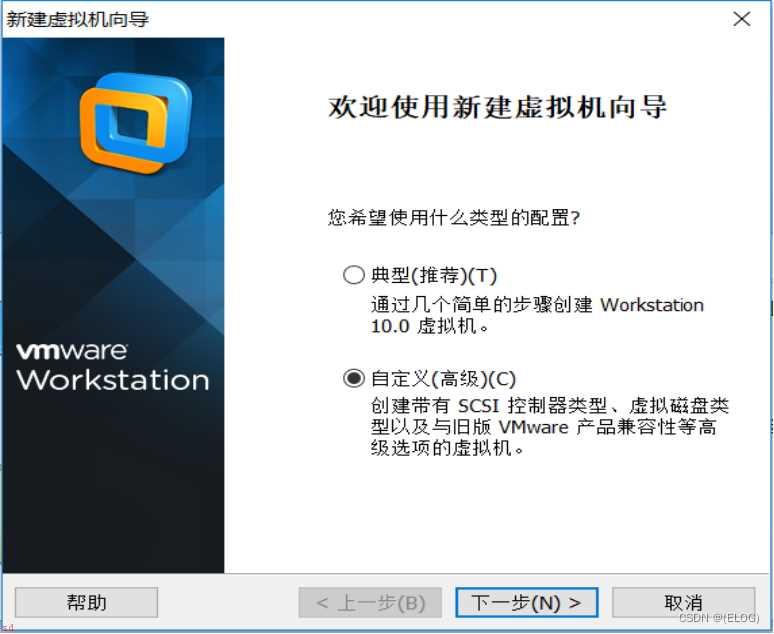Click the Workstation text in the banner
Viewport: 774px width, 634px height.
click(x=113, y=380)
